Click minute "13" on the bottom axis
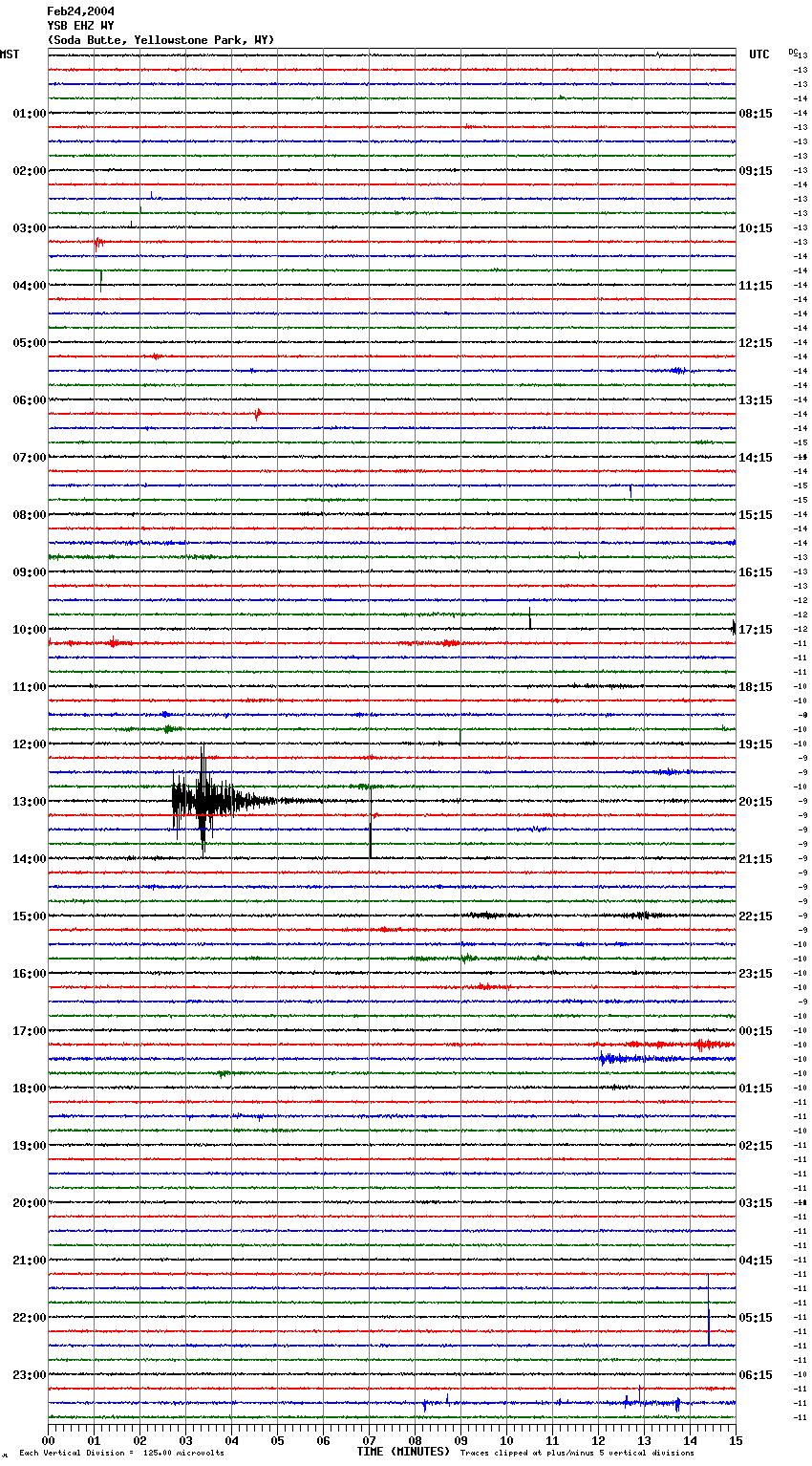The width and height of the screenshot is (812, 1466). pyautogui.click(x=644, y=1440)
